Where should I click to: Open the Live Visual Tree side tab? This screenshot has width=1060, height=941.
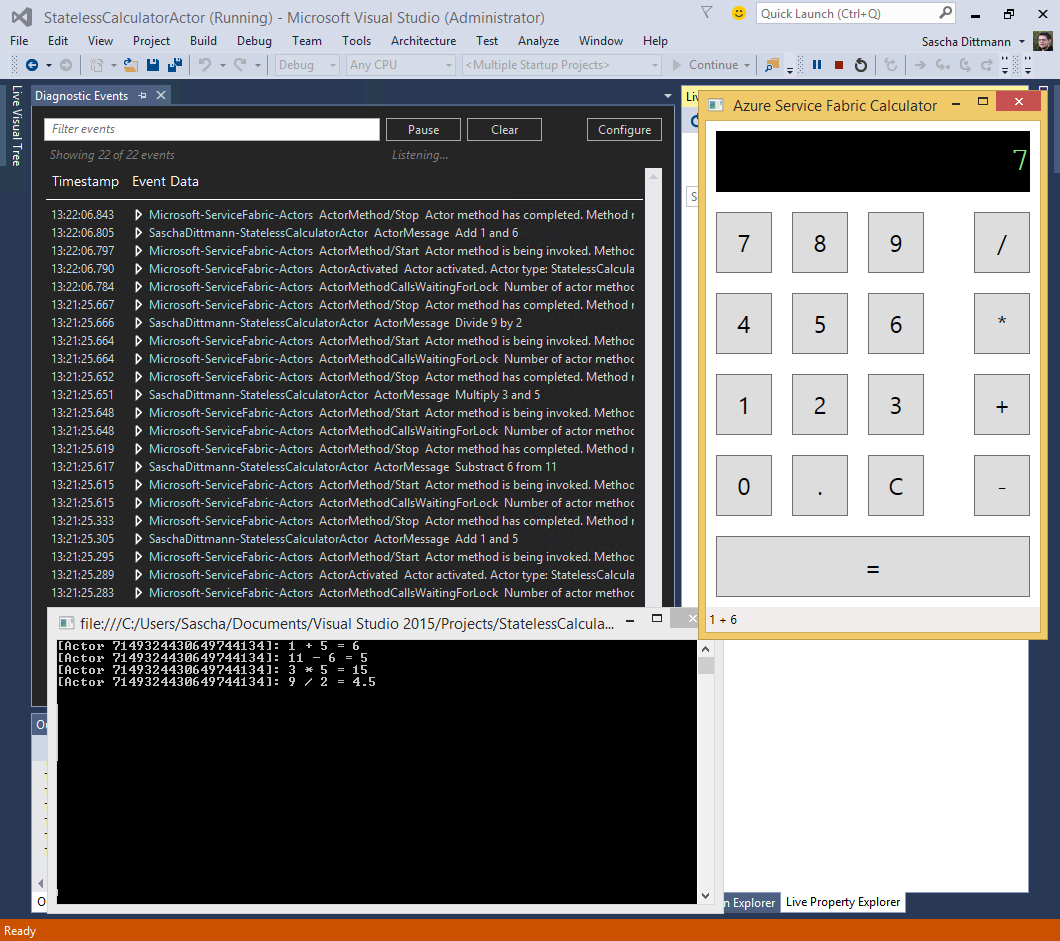pyautogui.click(x=16, y=126)
